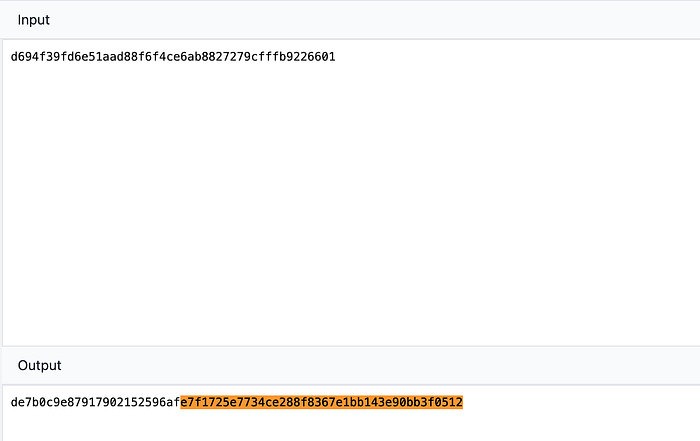Click blank space in the Output header bar
The image size is (700, 441).
coord(400,366)
